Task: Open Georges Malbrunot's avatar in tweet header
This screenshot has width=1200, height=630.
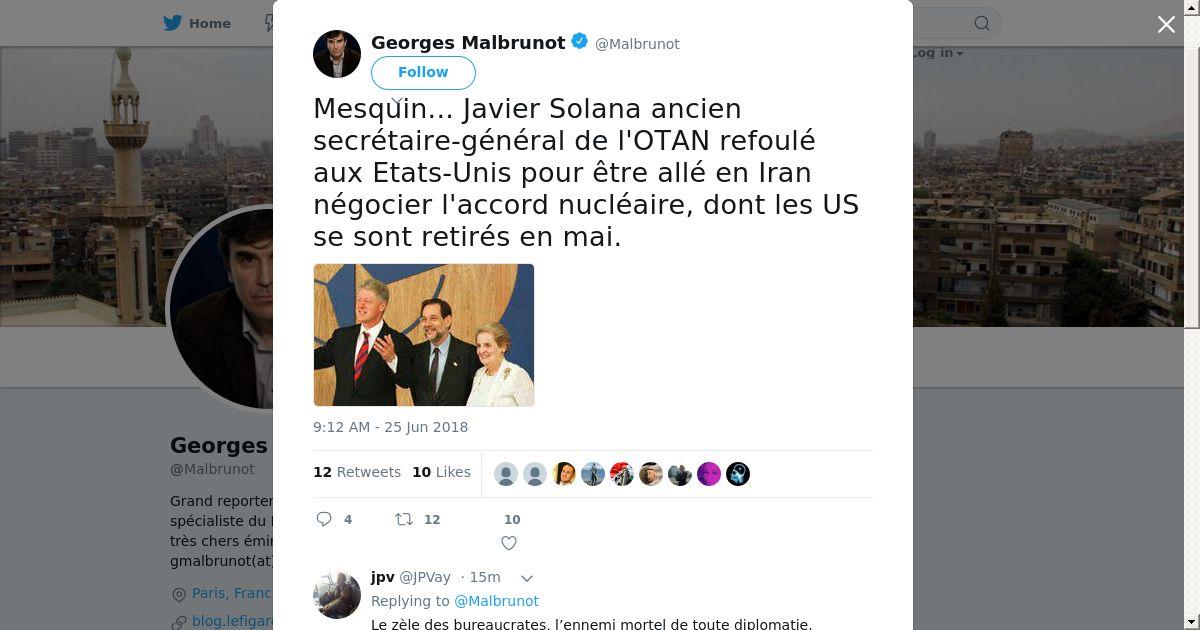Action: (x=337, y=54)
